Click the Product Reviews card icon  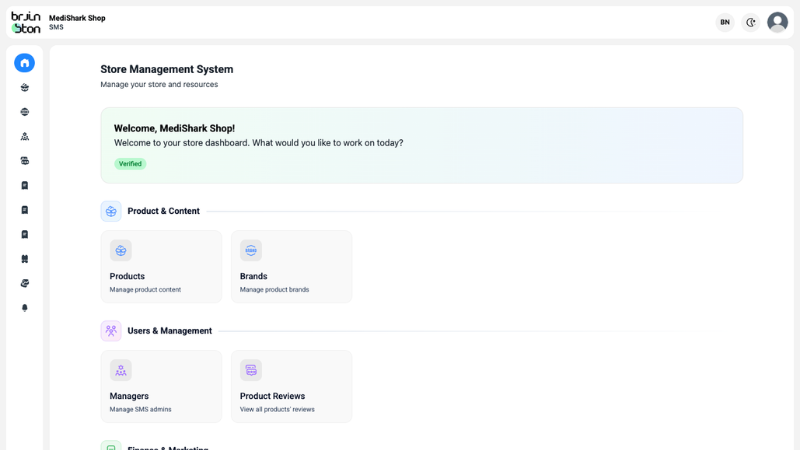(251, 370)
